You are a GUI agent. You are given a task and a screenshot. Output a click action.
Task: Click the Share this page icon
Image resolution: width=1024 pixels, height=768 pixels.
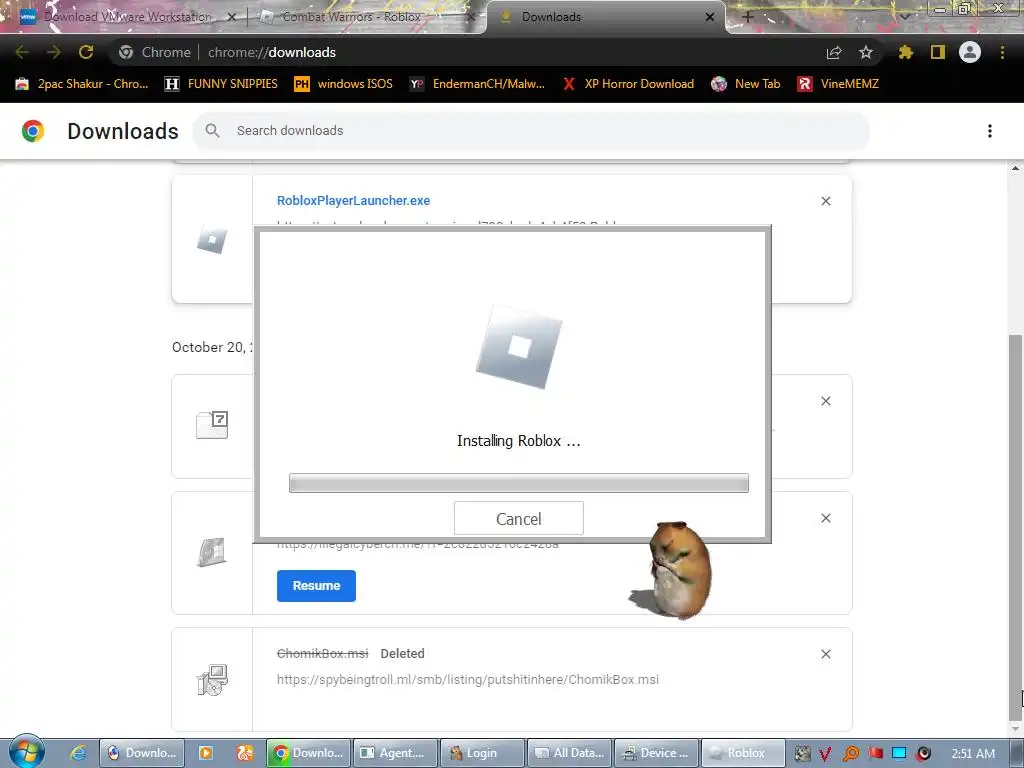834,52
